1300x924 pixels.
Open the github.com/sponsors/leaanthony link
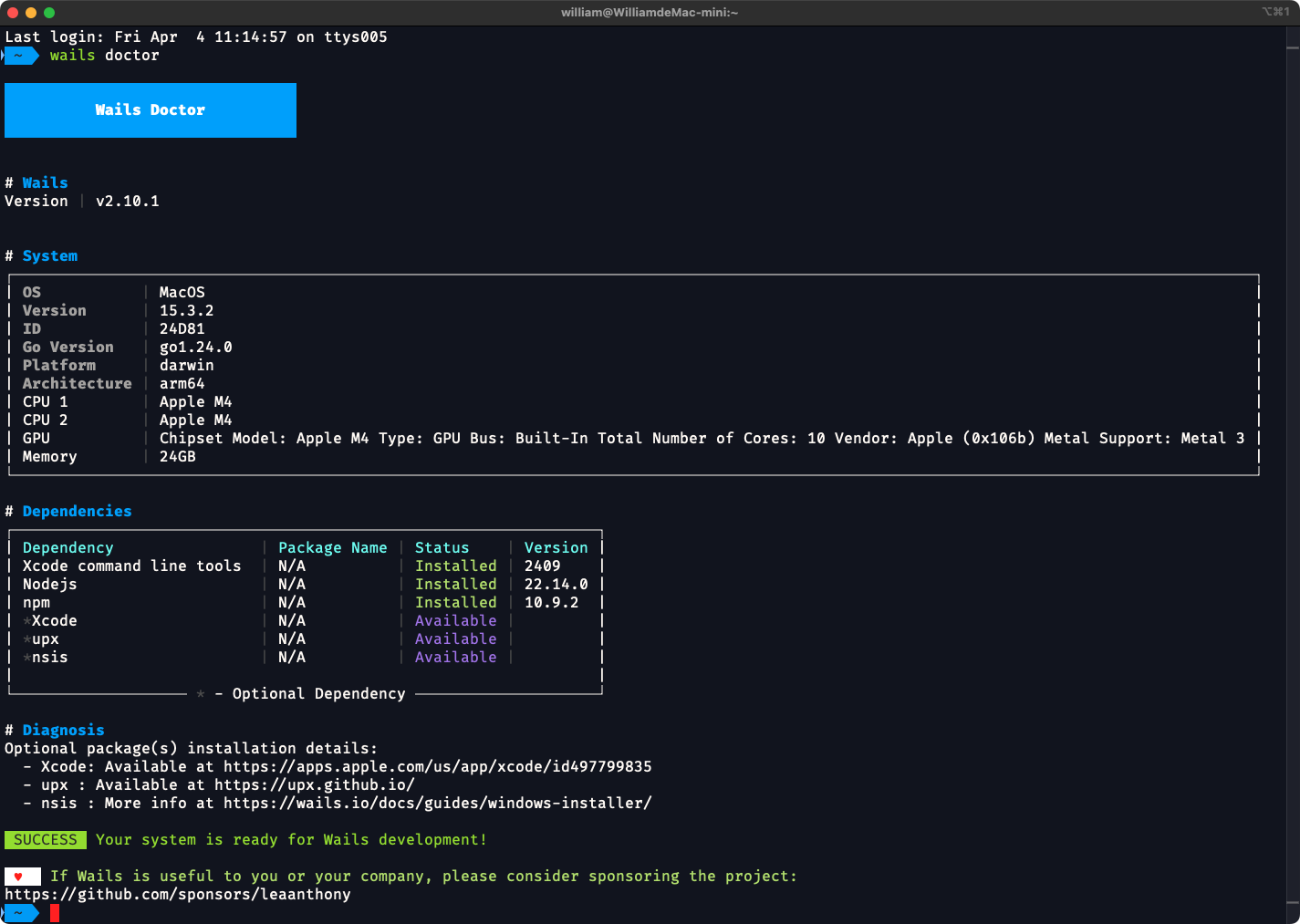[x=178, y=895]
